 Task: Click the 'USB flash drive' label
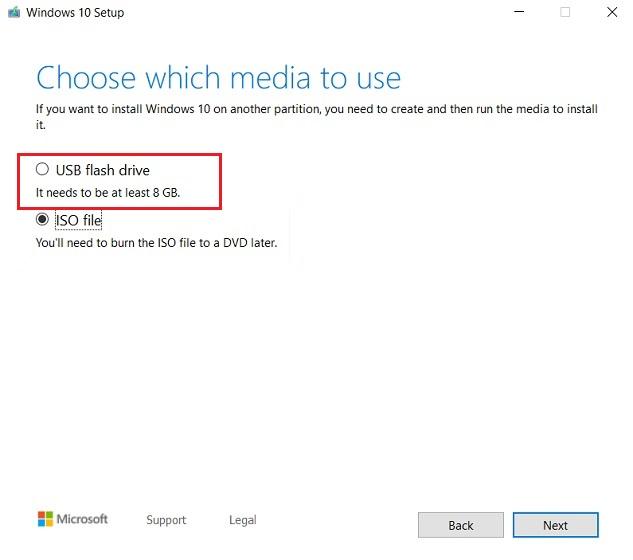103,170
